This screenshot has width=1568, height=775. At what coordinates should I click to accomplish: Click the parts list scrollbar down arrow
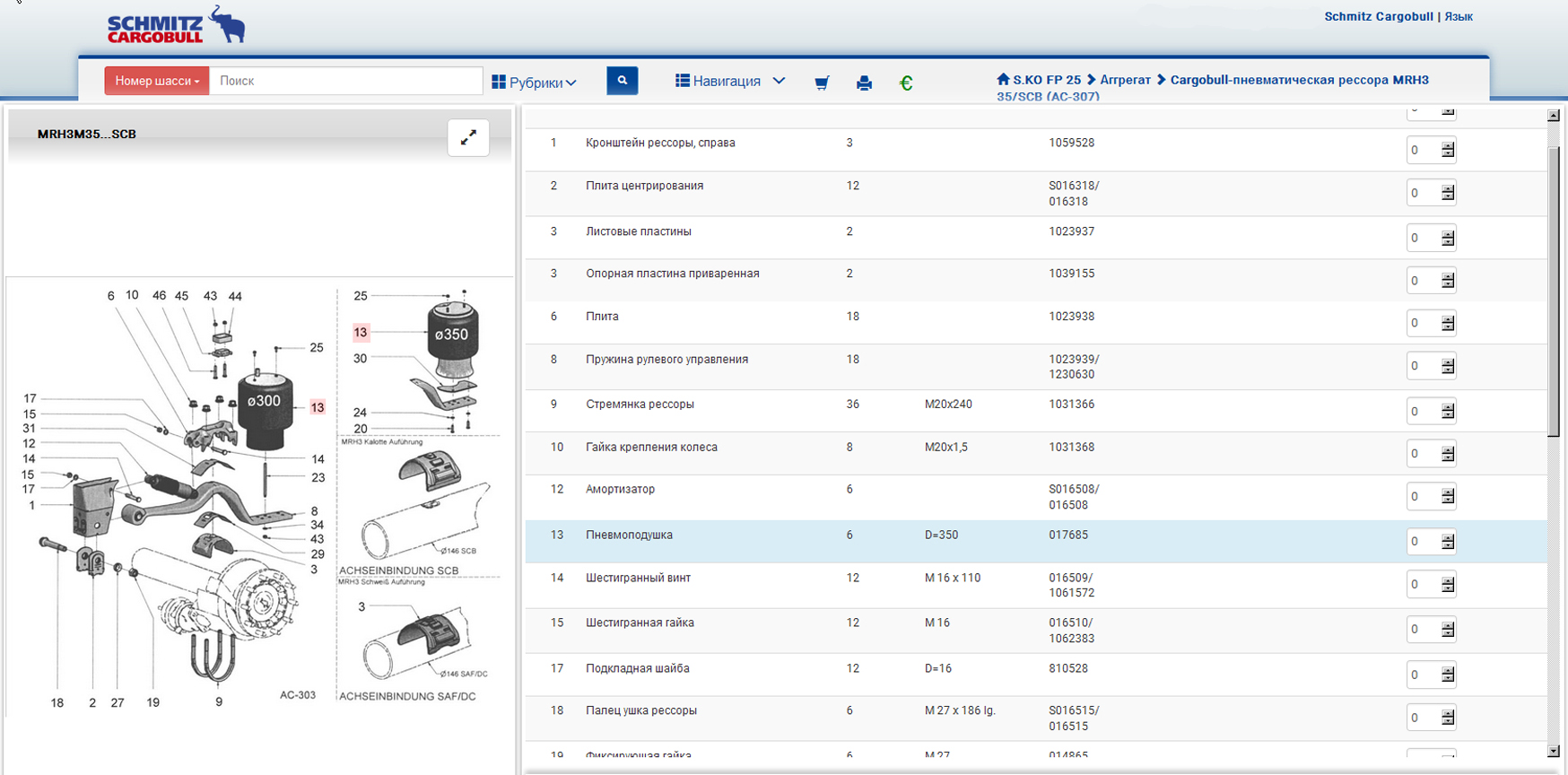tap(1554, 751)
